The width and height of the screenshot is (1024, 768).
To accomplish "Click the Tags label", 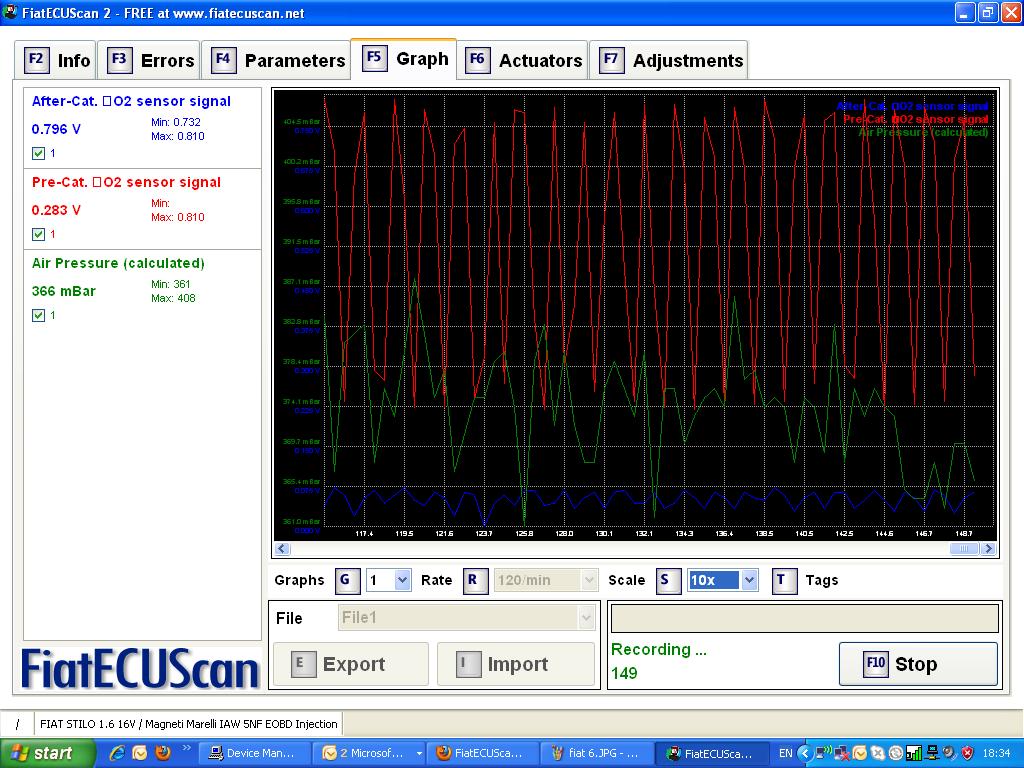I will coord(822,580).
